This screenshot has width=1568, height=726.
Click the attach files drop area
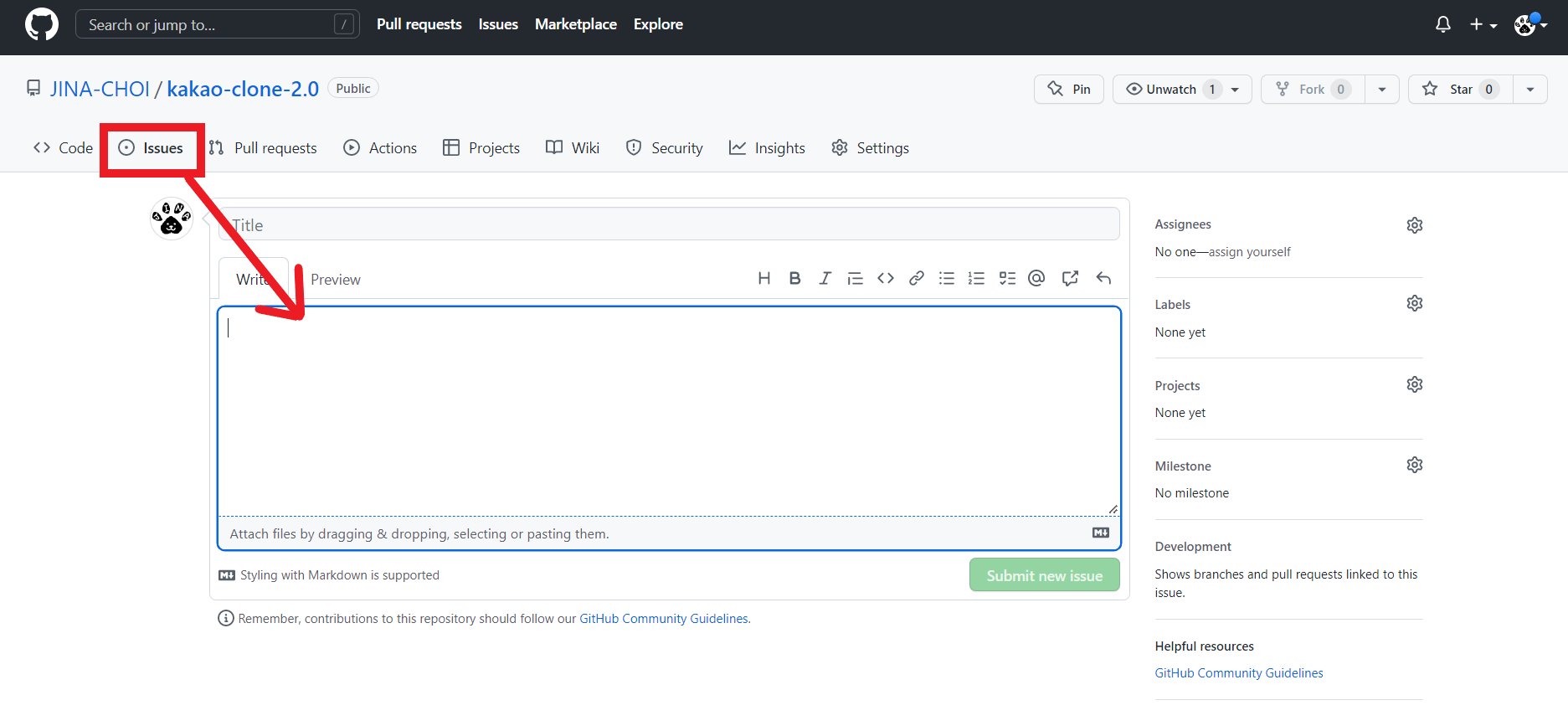[x=669, y=533]
